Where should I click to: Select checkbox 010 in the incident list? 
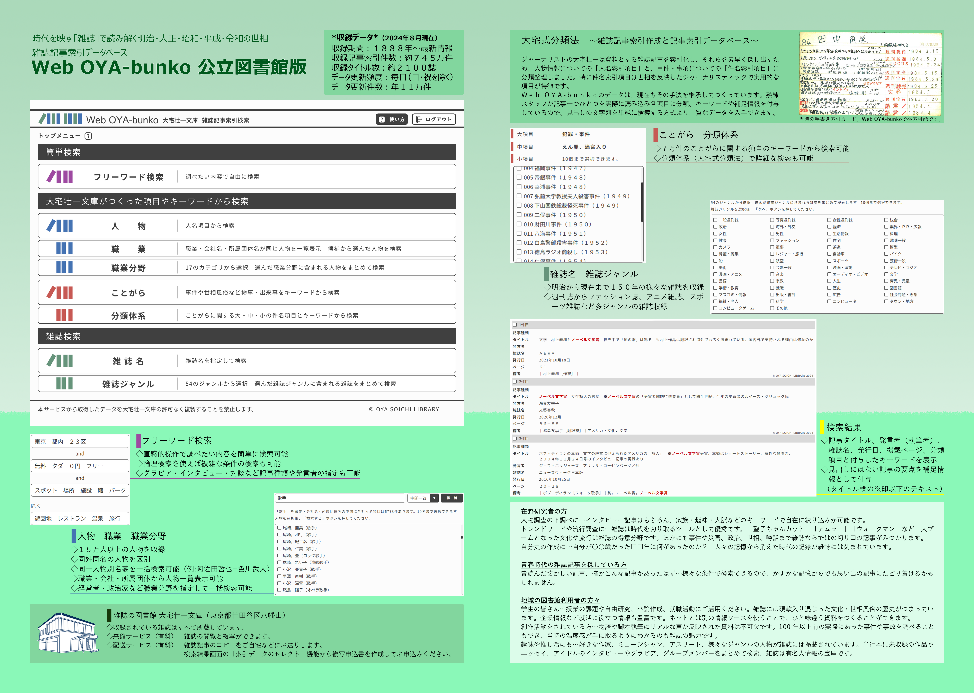pyautogui.click(x=519, y=224)
